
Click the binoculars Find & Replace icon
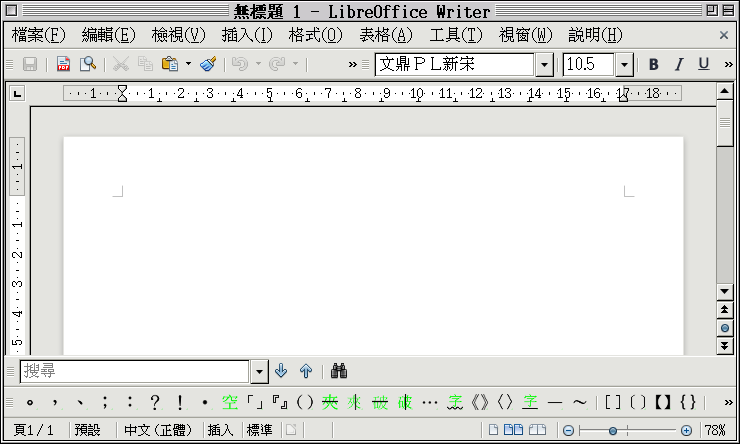click(339, 371)
